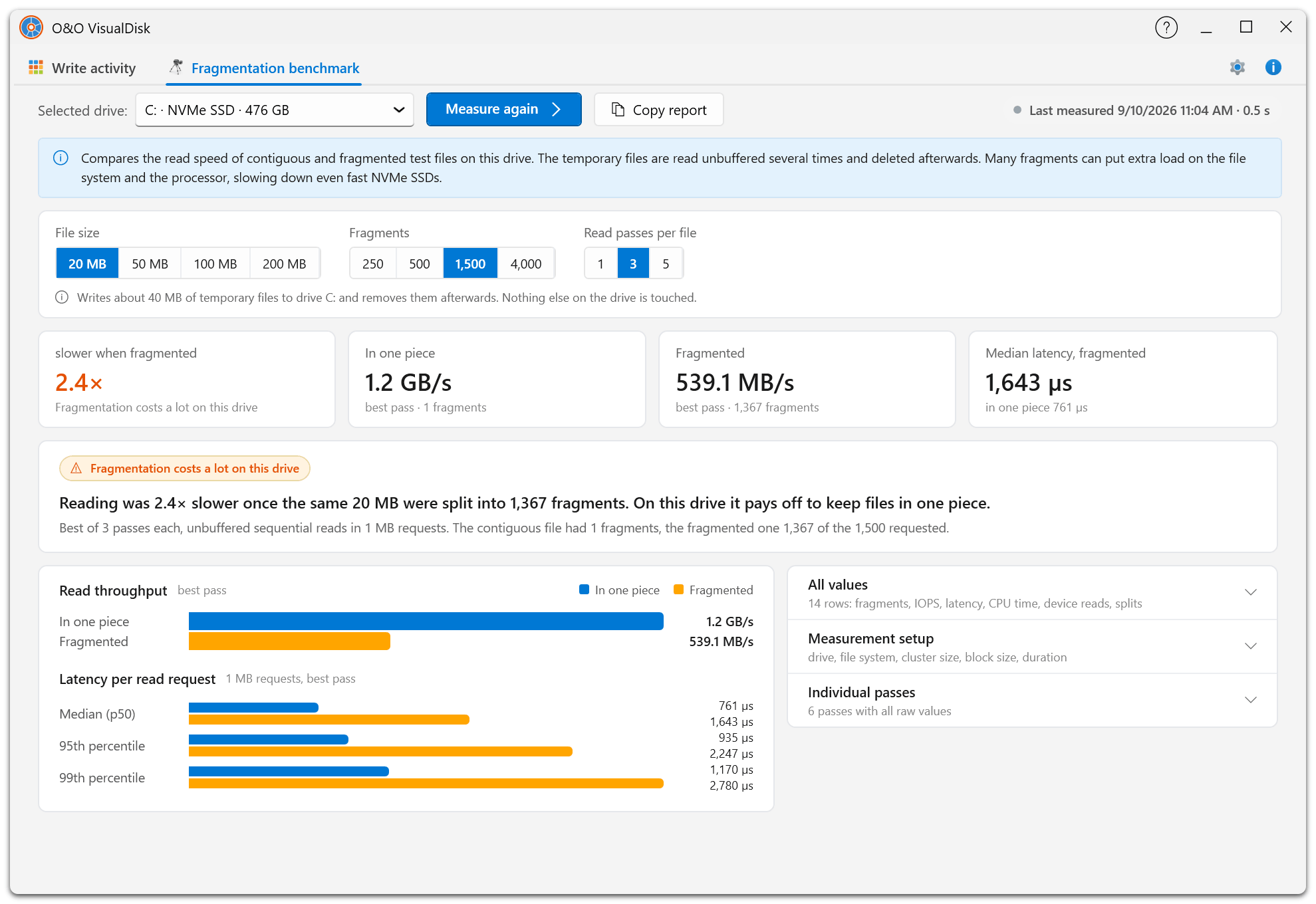1316x904 pixels.
Task: Set fragments to 250
Action: [373, 264]
